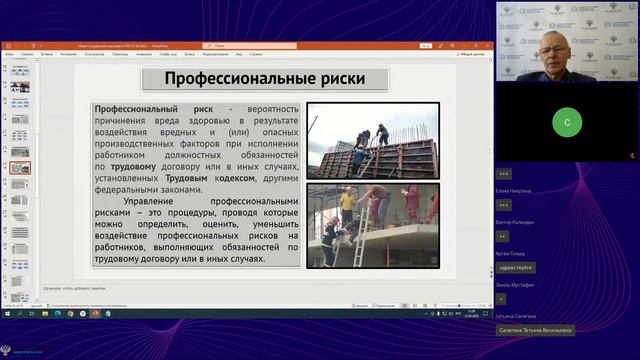Start slideshow from status bar icon
The height and width of the screenshot is (360, 640).
tap(435, 306)
